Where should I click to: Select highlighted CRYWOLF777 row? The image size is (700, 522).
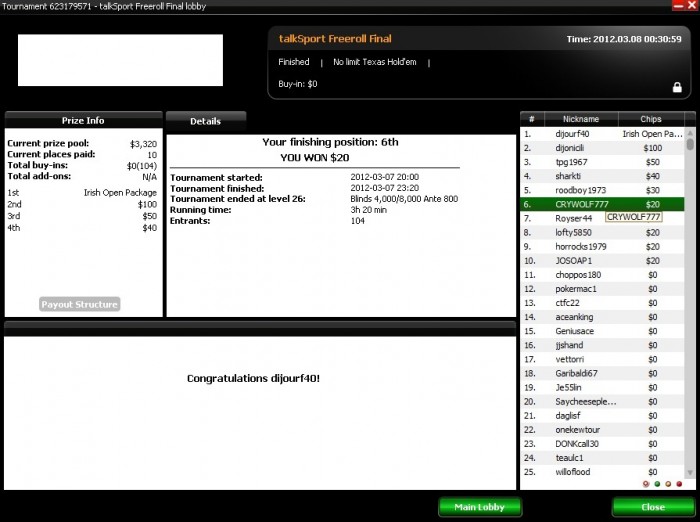602,204
